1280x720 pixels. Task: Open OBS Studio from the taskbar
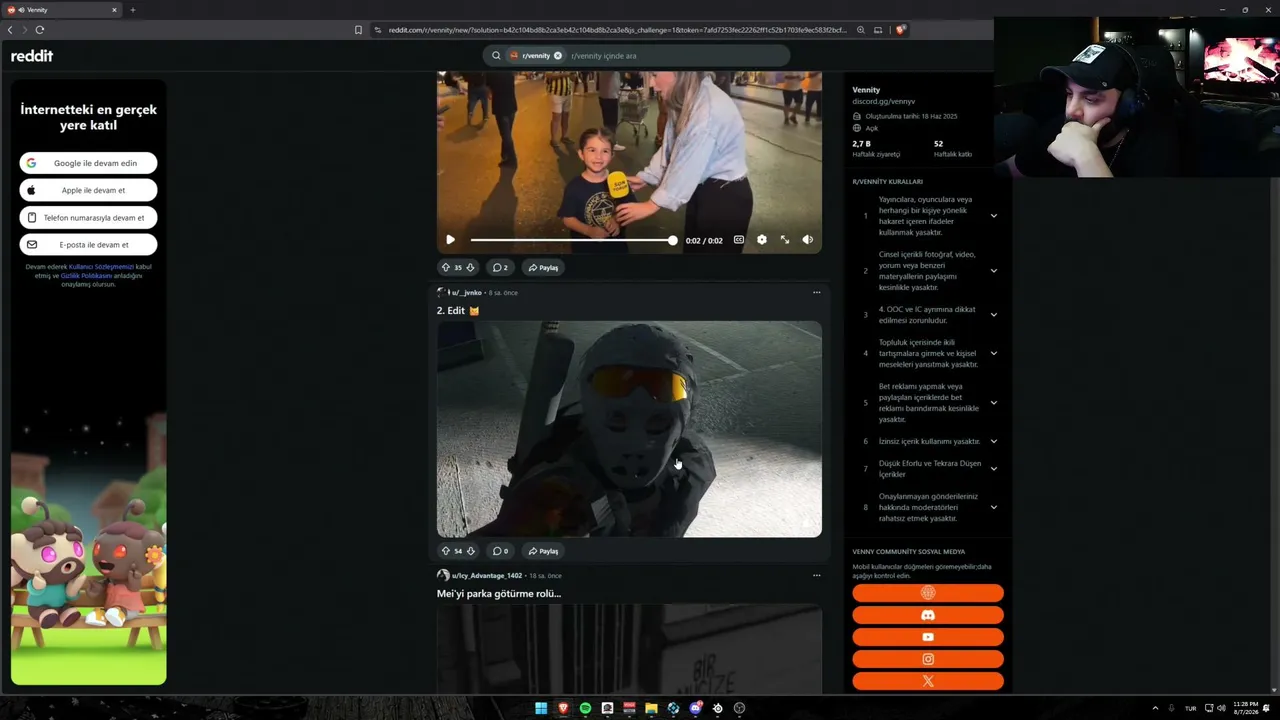739,708
